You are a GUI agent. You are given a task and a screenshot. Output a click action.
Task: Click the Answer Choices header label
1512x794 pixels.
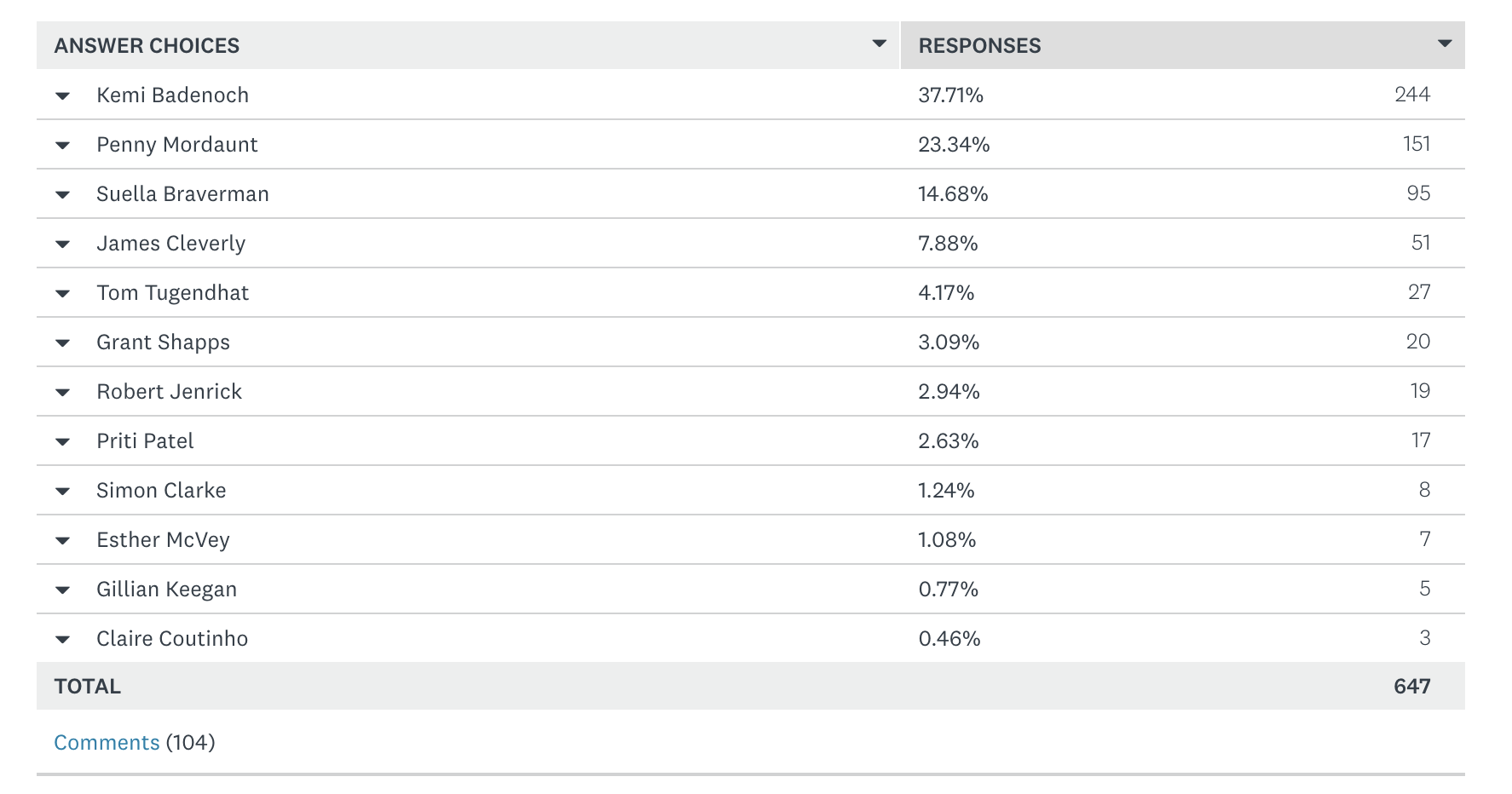[147, 46]
